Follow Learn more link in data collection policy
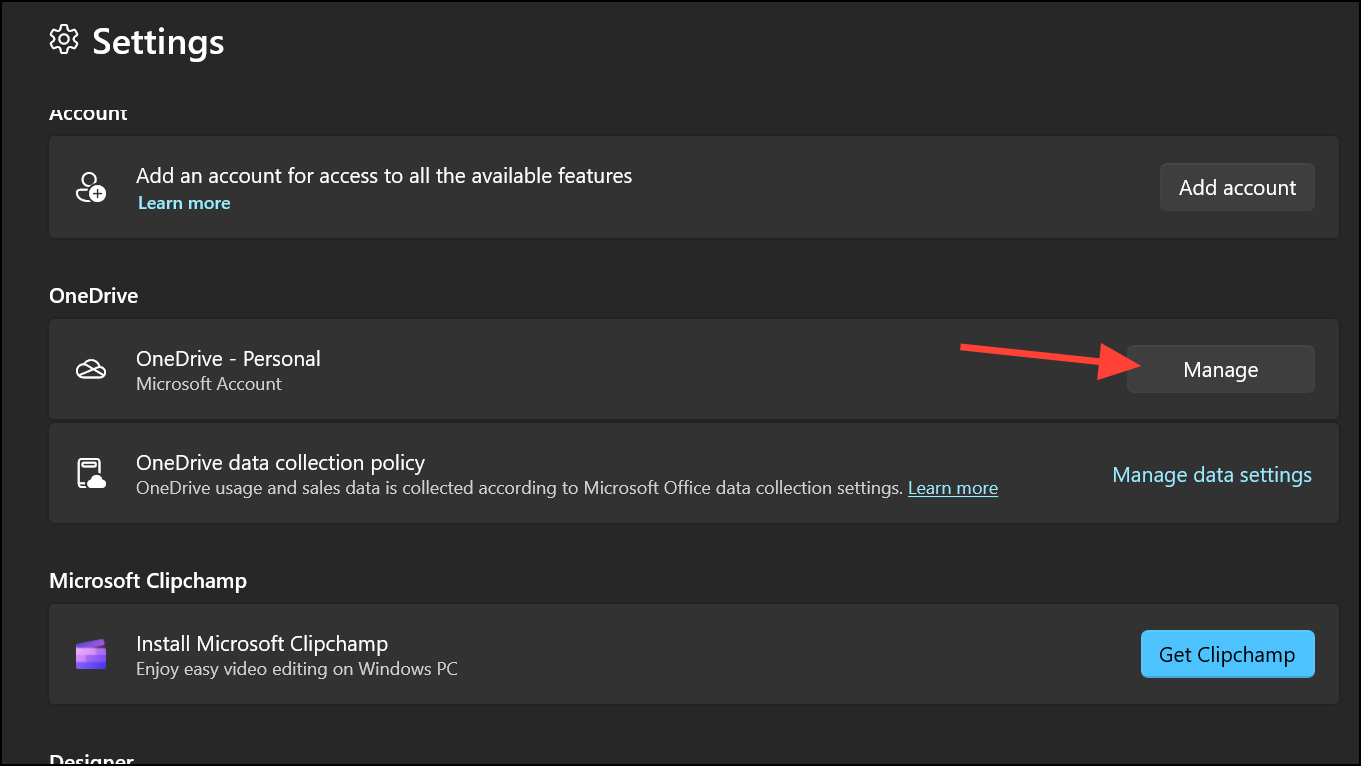1361x766 pixels. tap(953, 488)
